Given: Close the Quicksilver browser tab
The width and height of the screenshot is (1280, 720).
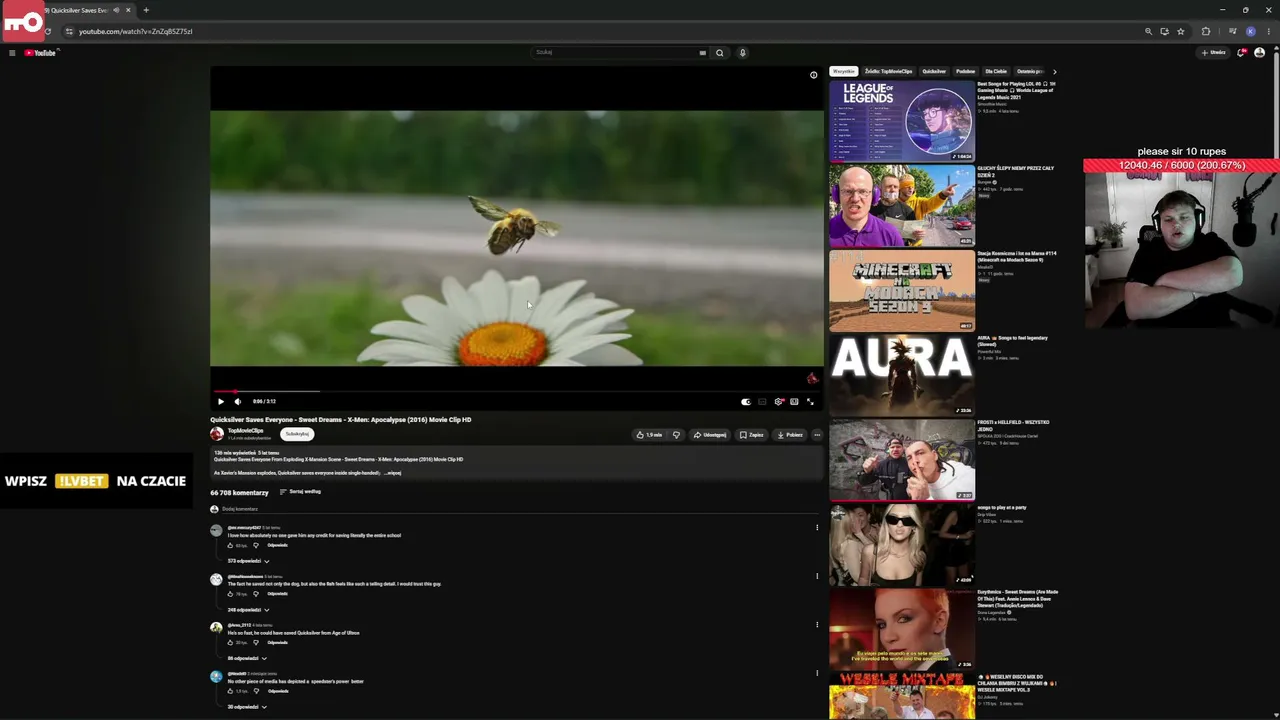Looking at the screenshot, I should 128,10.
